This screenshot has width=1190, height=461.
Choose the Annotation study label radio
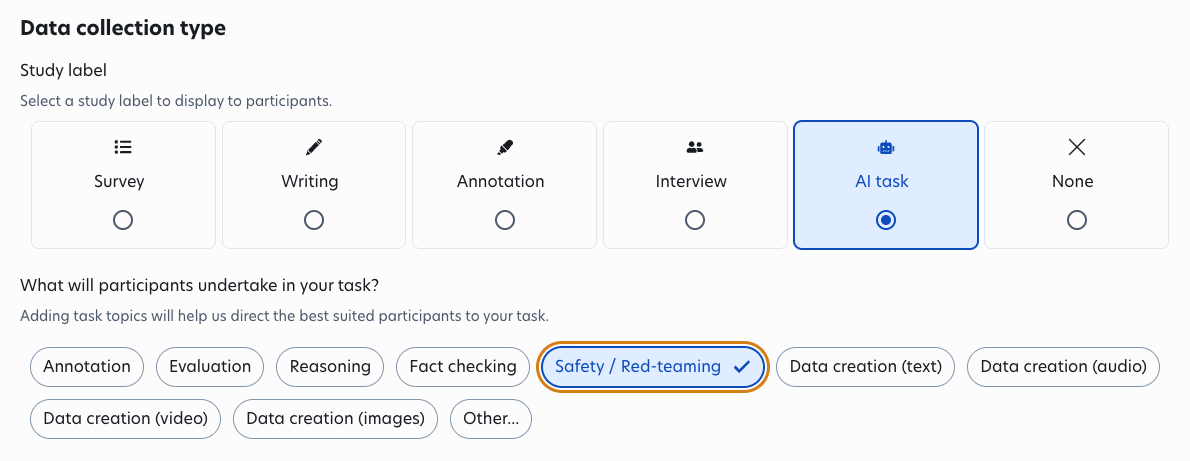505,220
